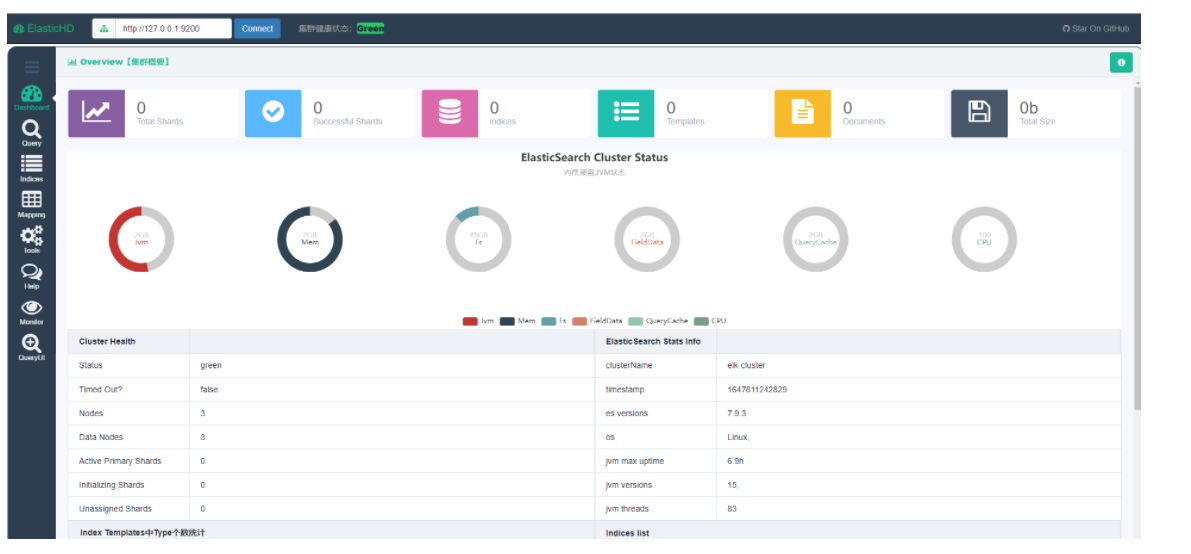Click the Overview heading
The width and height of the screenshot is (1191, 554).
click(x=118, y=62)
